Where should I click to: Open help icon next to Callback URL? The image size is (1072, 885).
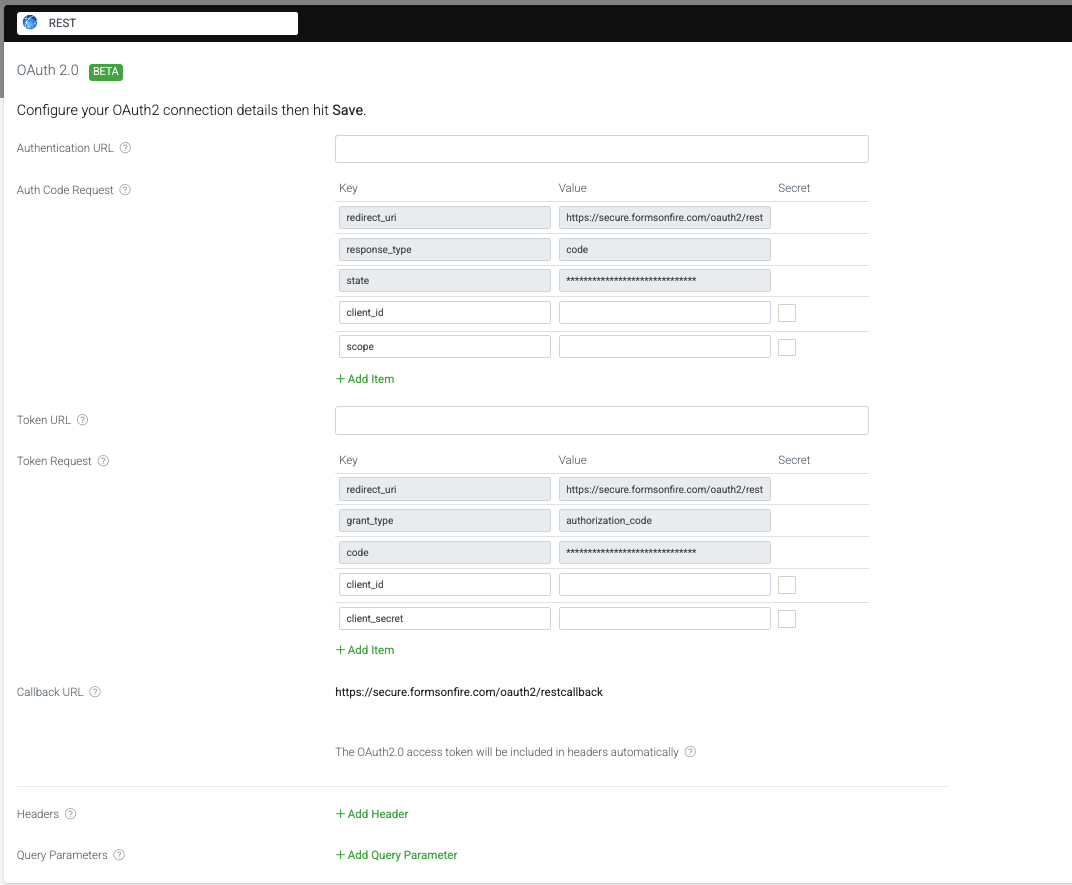click(x=95, y=691)
